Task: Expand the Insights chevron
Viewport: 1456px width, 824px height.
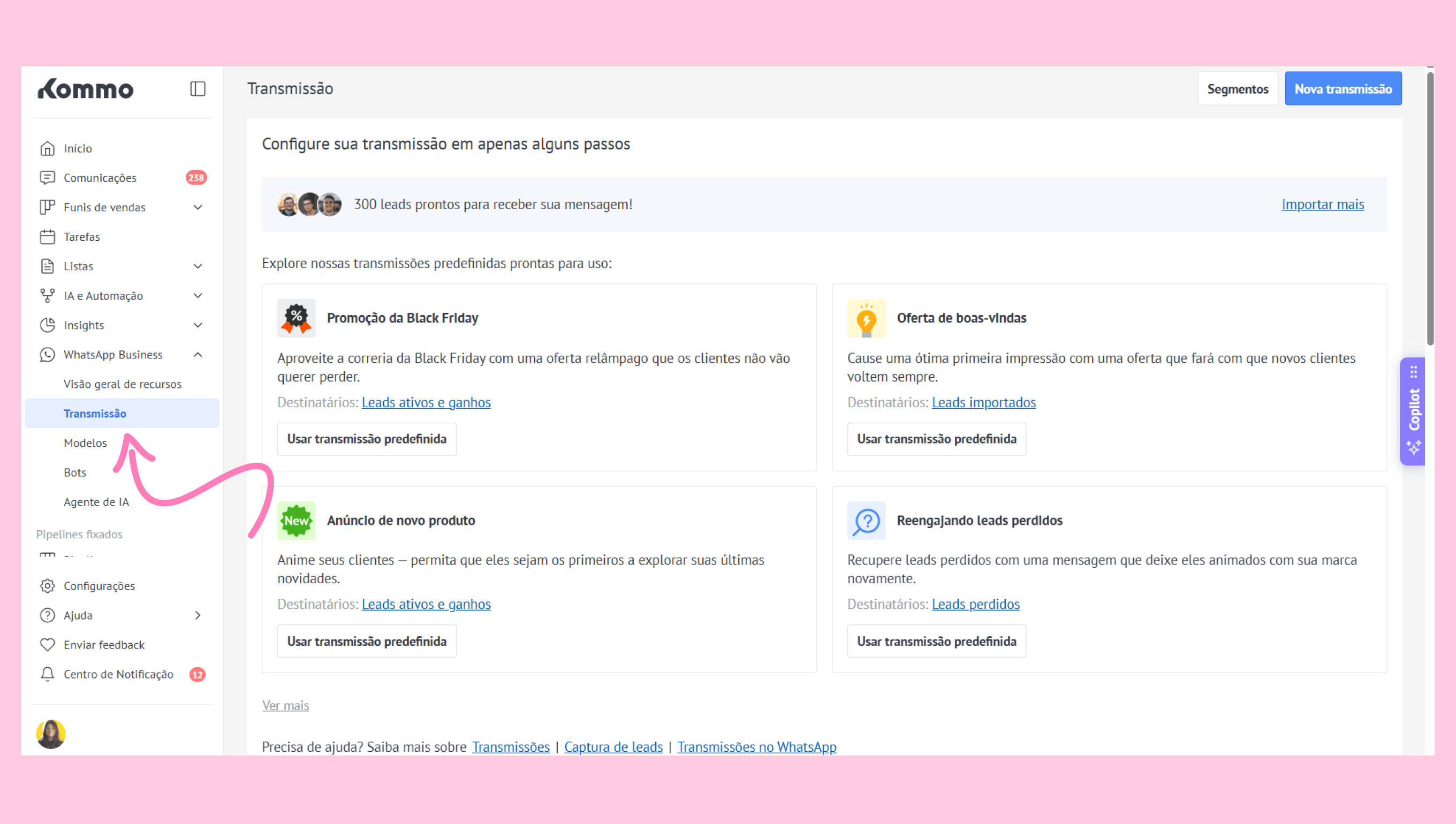Action: tap(198, 325)
